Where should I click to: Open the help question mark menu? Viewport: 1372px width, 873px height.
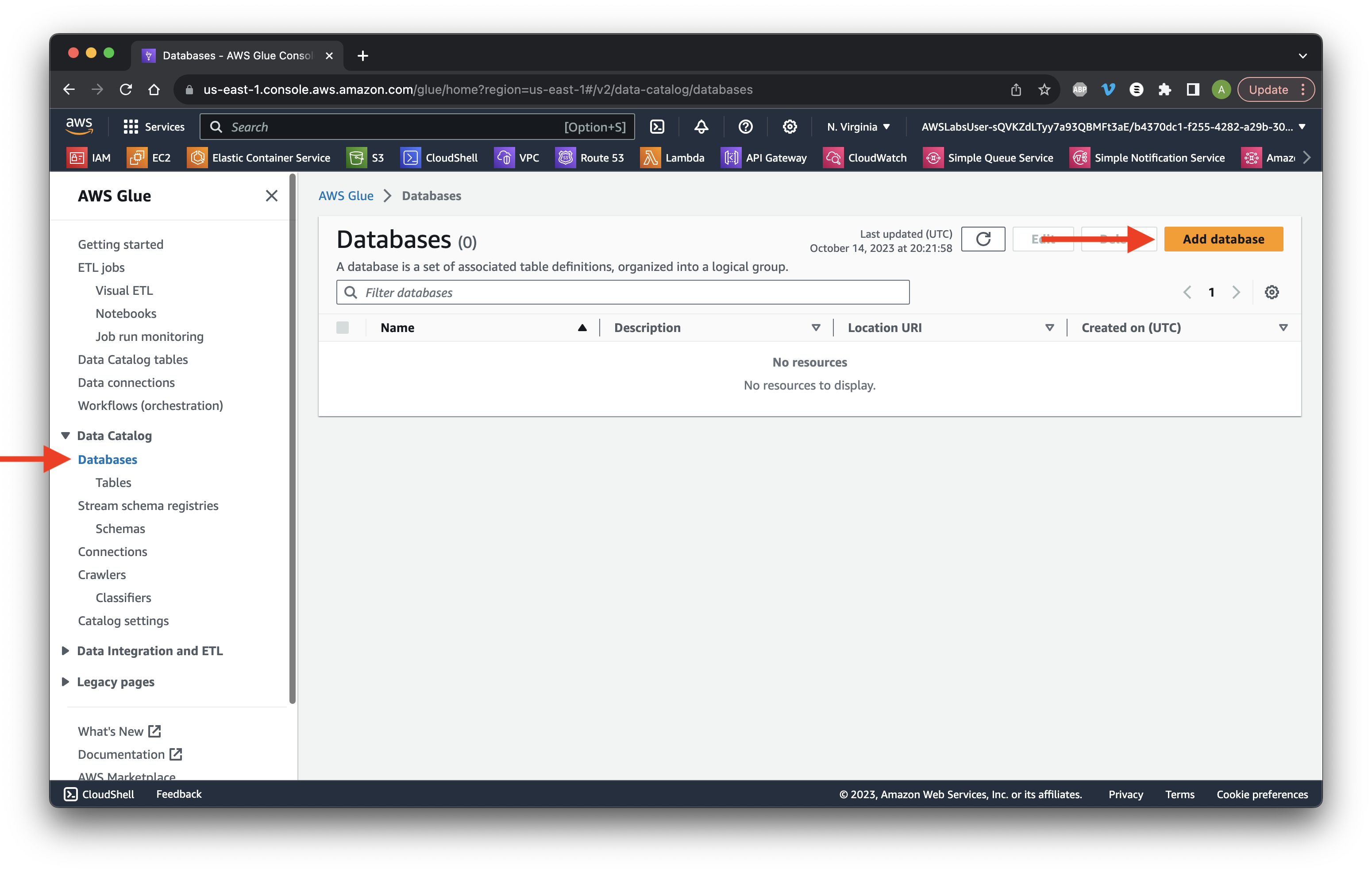(x=745, y=127)
